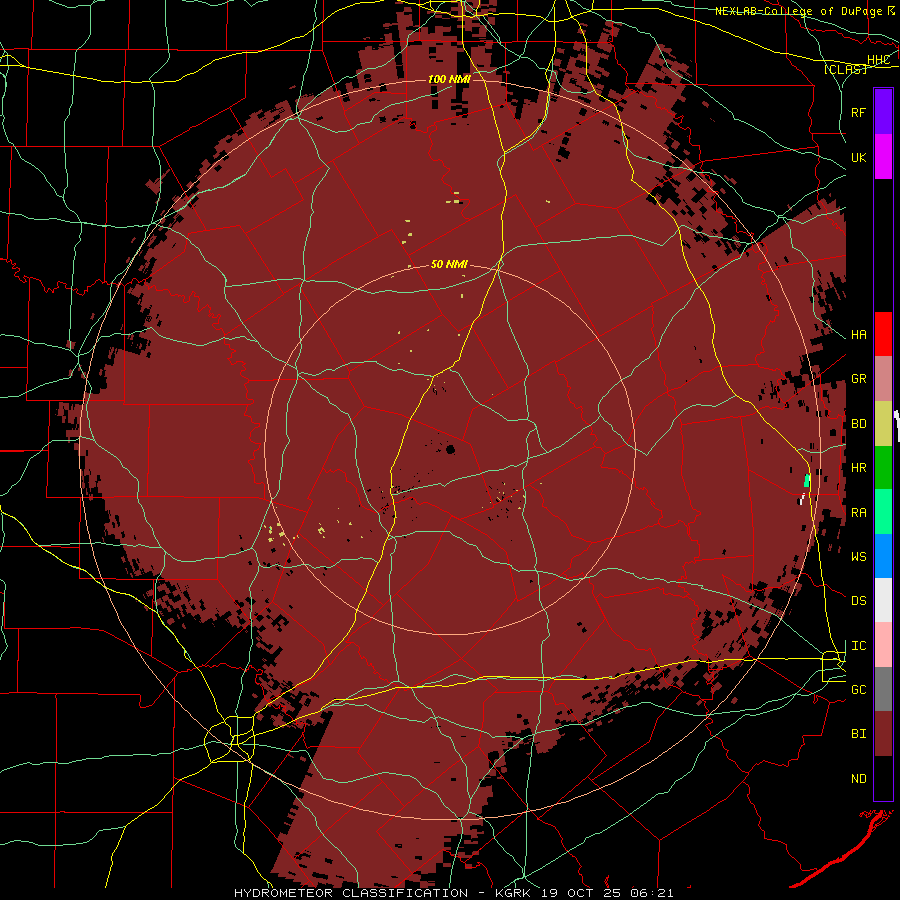Select the yellow-green BD legend swatch
The width and height of the screenshot is (900, 900).
point(883,423)
